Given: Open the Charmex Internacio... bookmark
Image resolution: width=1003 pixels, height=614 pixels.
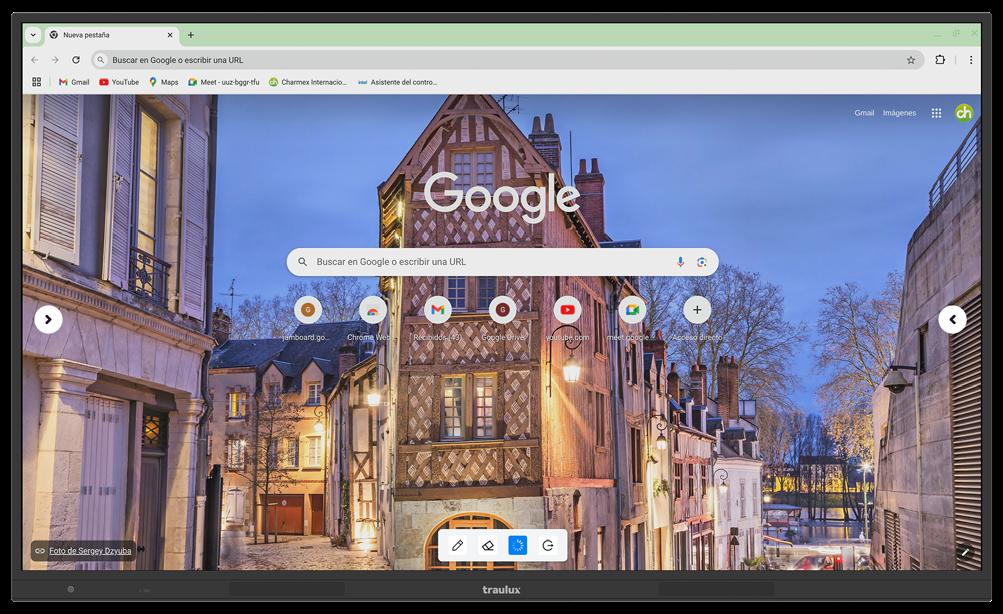Looking at the screenshot, I should (308, 82).
